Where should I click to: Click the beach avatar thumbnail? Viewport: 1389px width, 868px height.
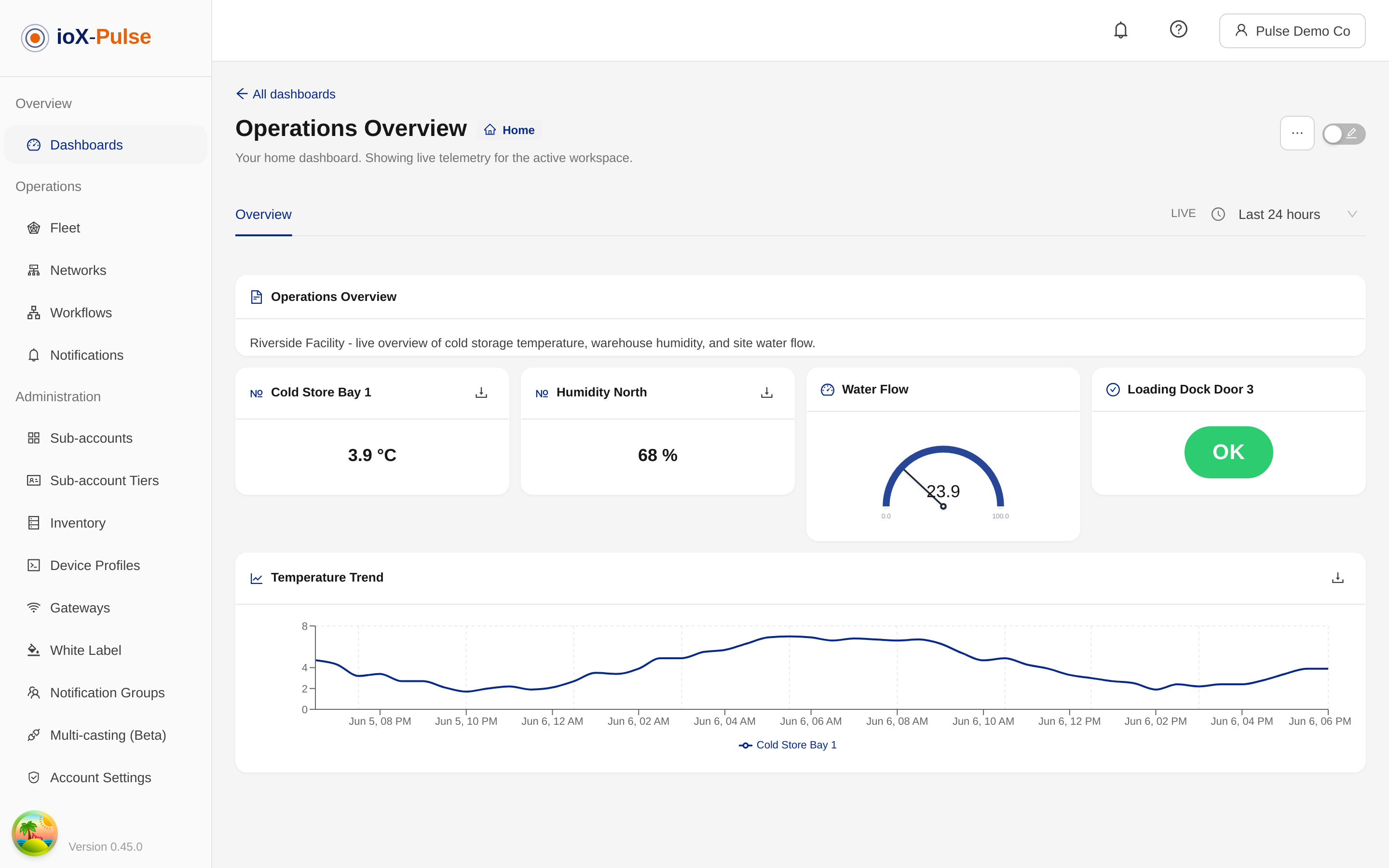click(x=34, y=834)
